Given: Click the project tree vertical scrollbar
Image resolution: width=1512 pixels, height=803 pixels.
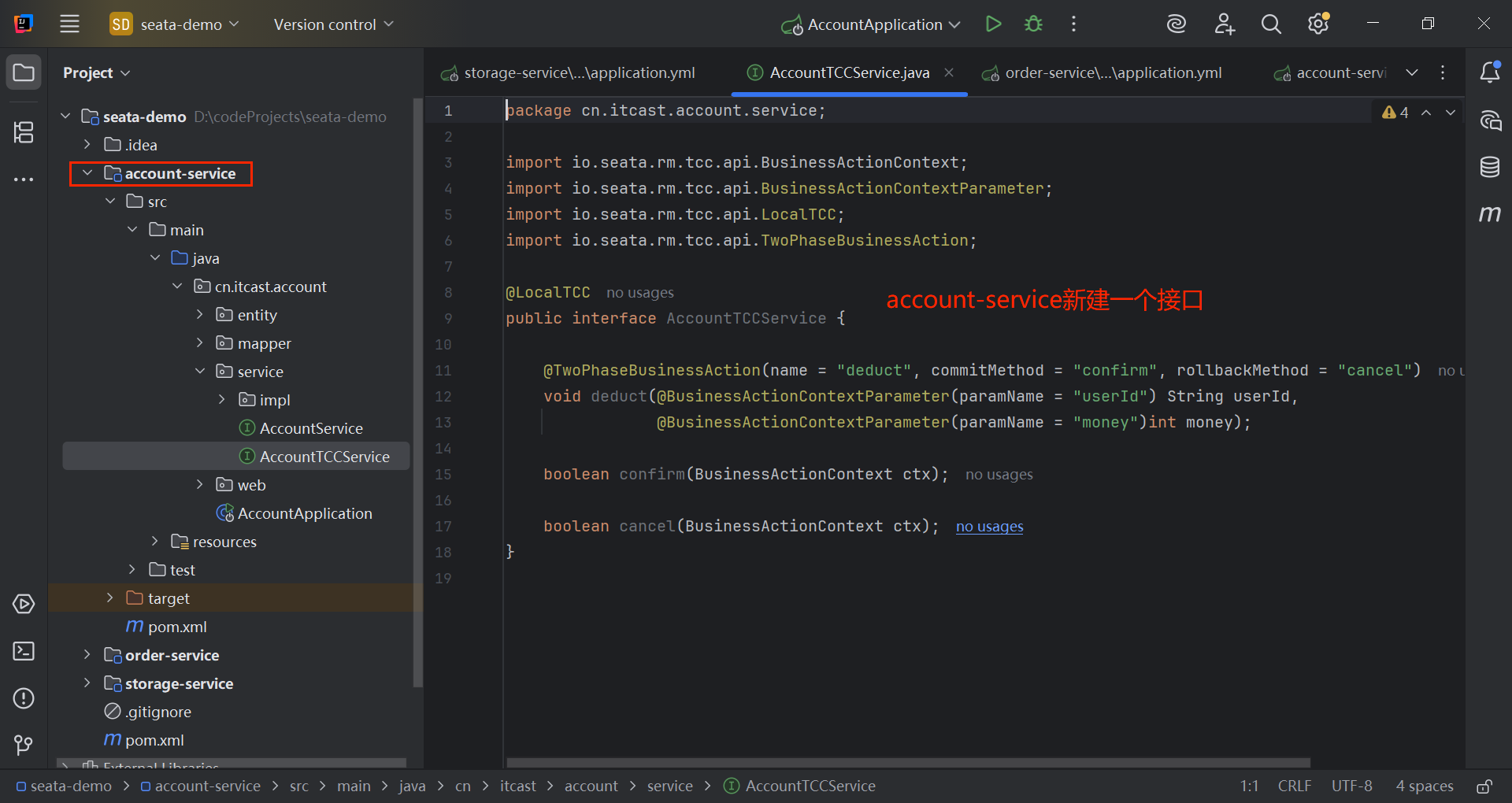Looking at the screenshot, I should click(417, 394).
